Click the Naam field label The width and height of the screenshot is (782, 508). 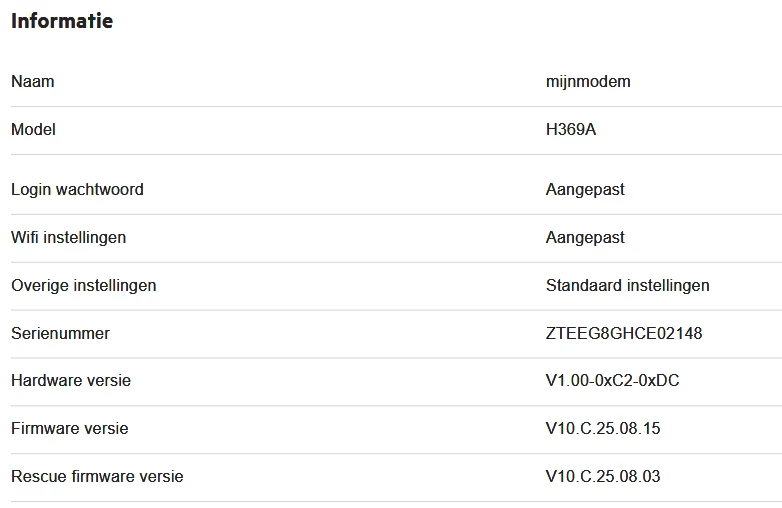[33, 81]
